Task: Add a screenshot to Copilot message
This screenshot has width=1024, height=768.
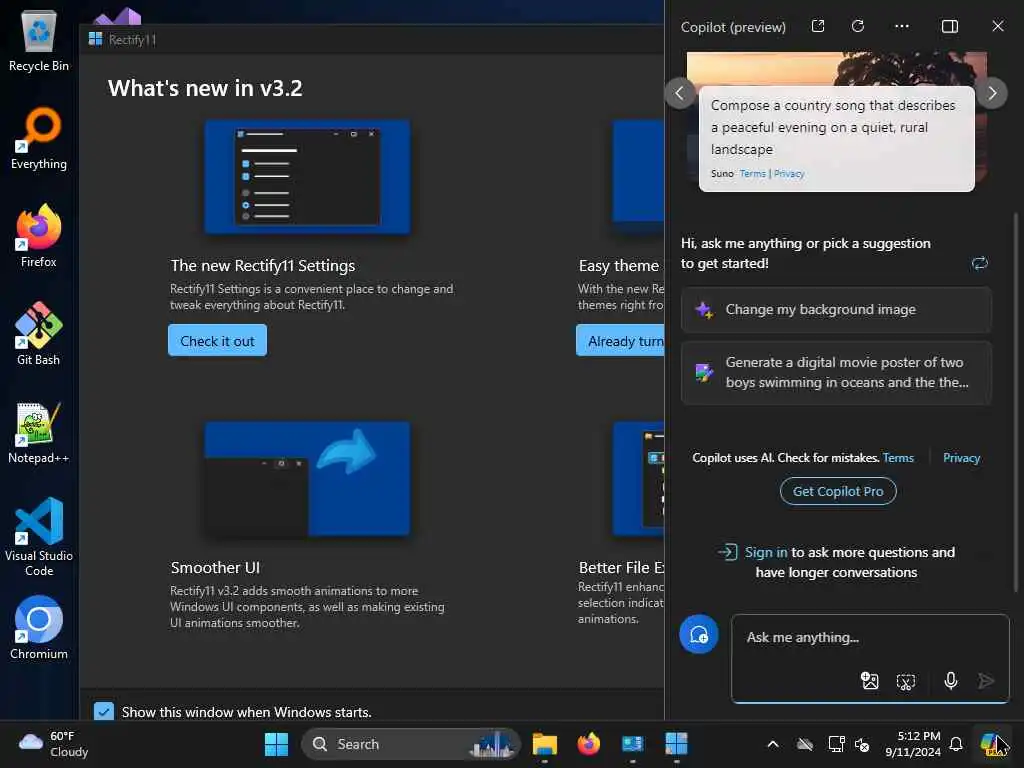Action: (906, 682)
